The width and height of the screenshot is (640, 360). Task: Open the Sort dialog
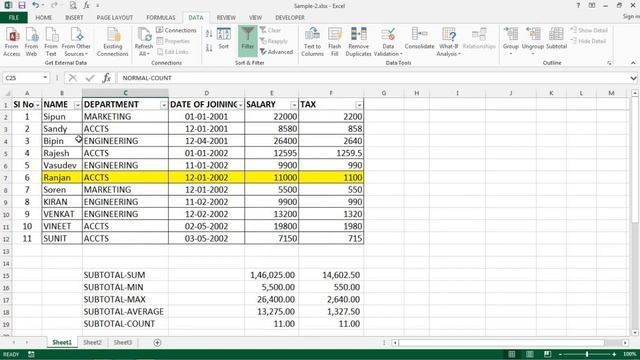[x=224, y=39]
